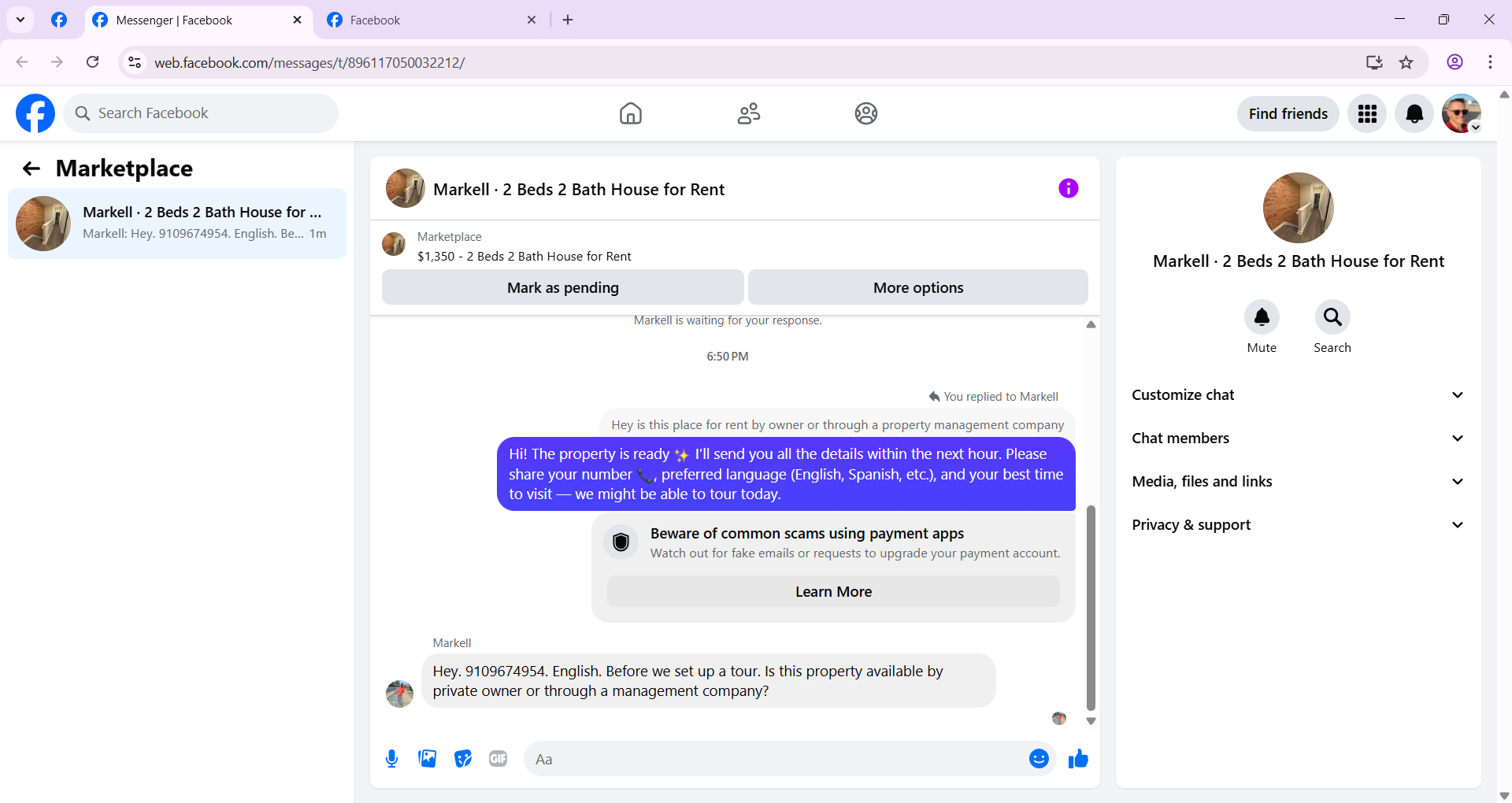Open the $1,350 - 2 Beds 2 Bath listing

[x=524, y=256]
